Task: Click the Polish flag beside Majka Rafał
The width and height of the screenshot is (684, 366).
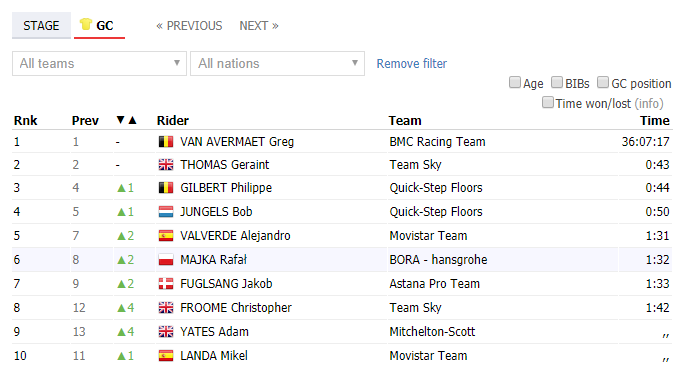Action: (166, 260)
